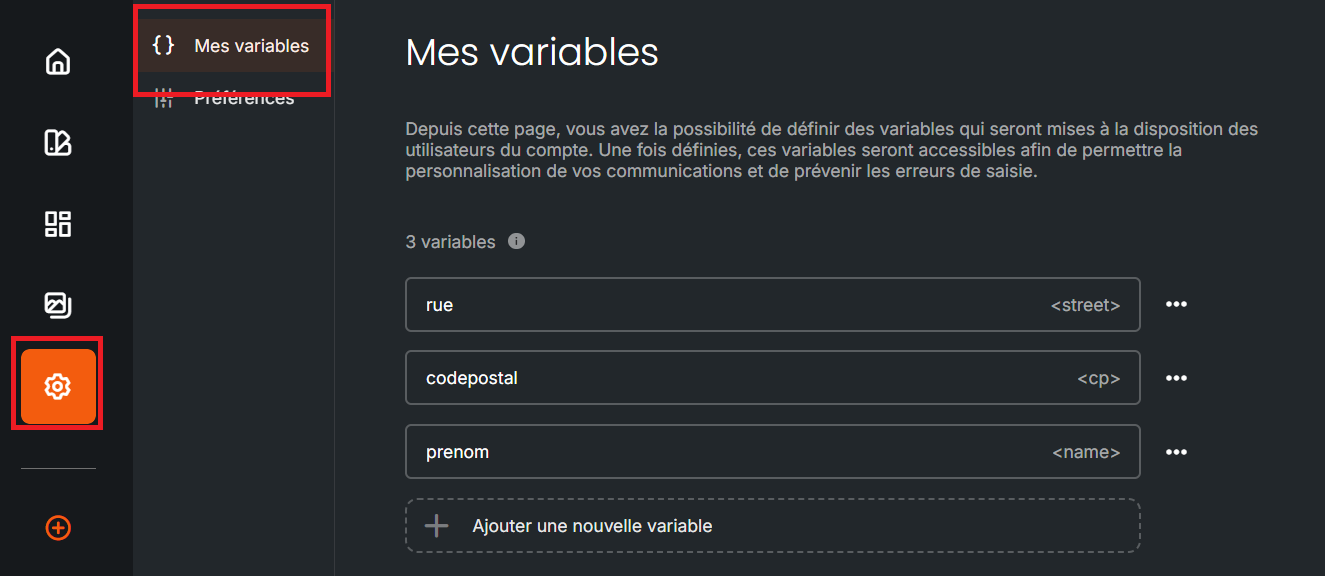The image size is (1325, 576).
Task: Click the curly braces variables icon
Action: click(163, 45)
